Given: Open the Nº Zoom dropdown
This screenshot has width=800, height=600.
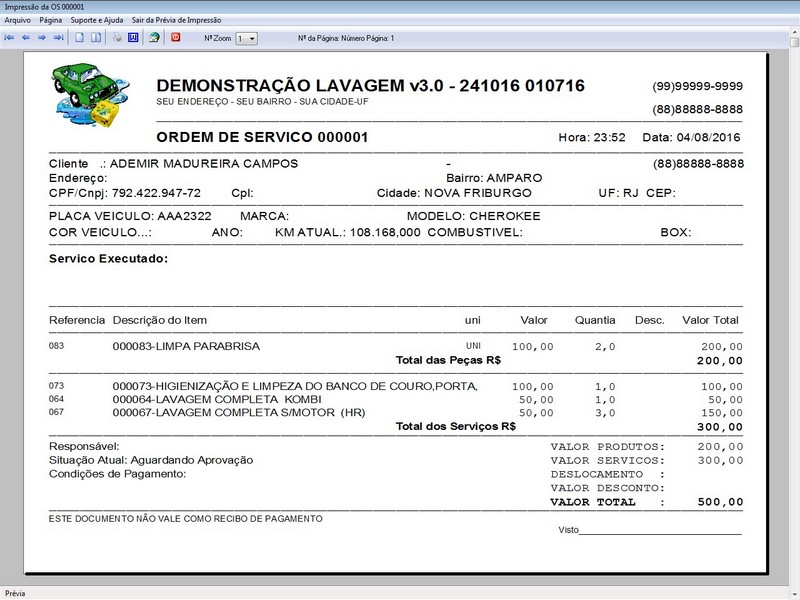Looking at the screenshot, I should 244,37.
